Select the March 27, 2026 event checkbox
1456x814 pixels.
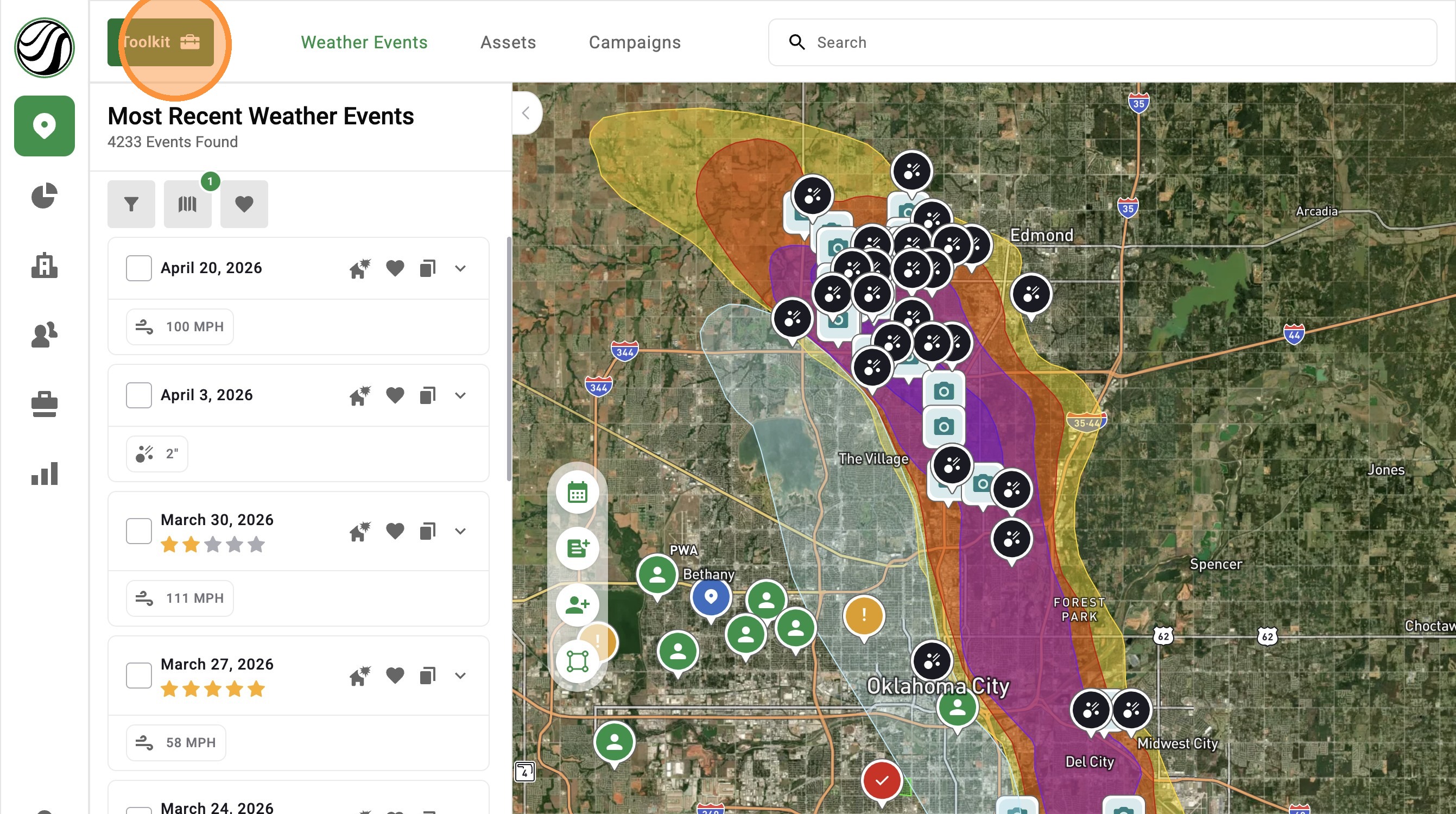(x=138, y=675)
